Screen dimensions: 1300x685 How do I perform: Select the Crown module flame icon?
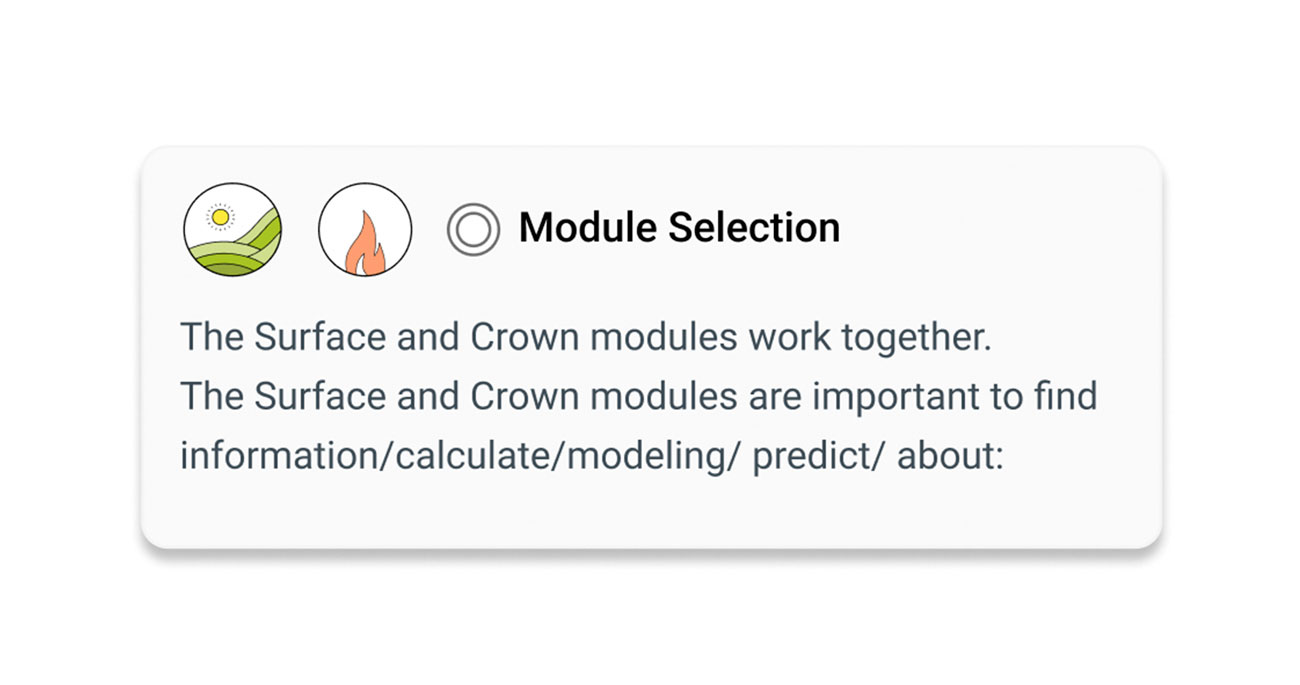(x=365, y=229)
